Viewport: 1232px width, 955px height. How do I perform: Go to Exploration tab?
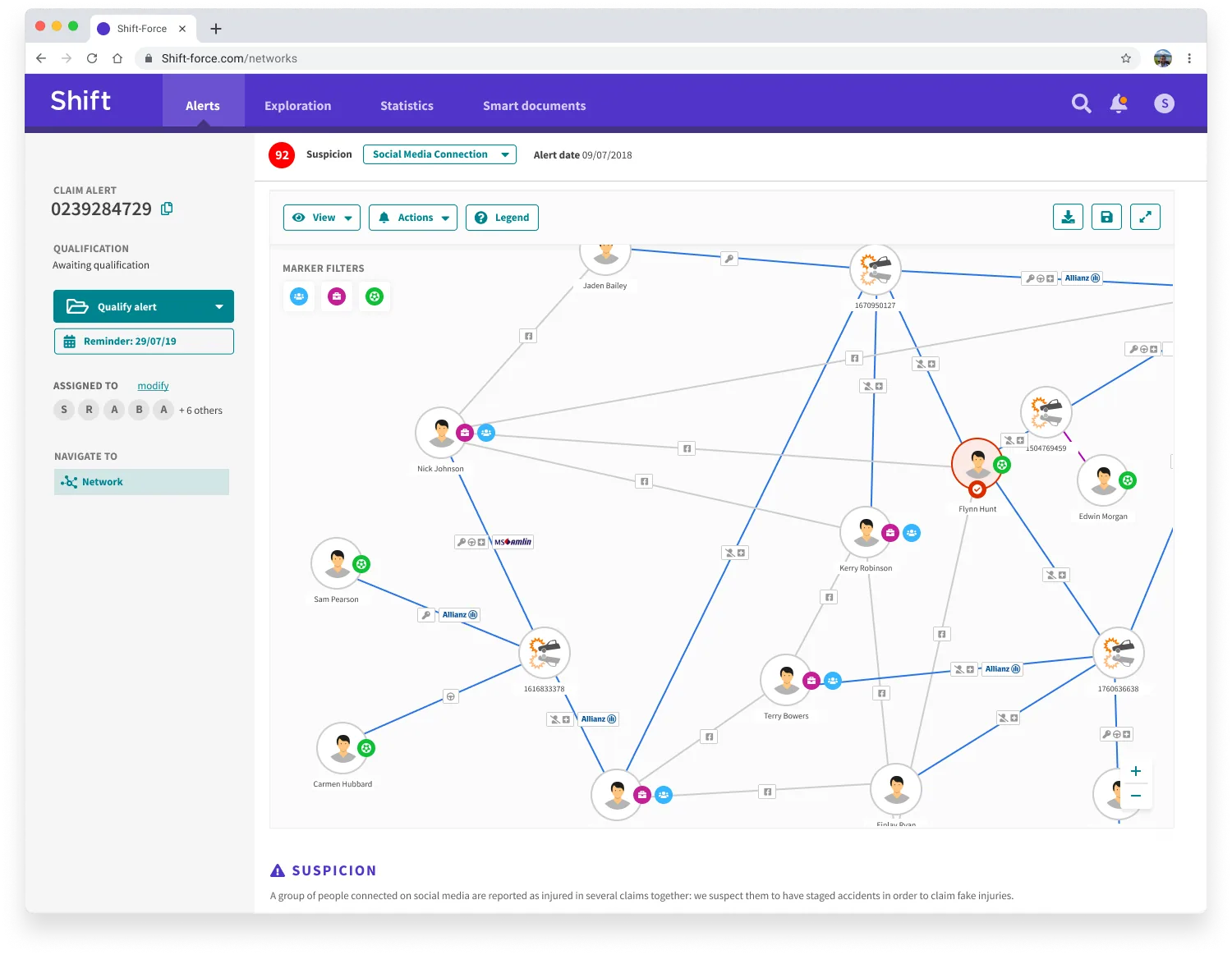(298, 106)
